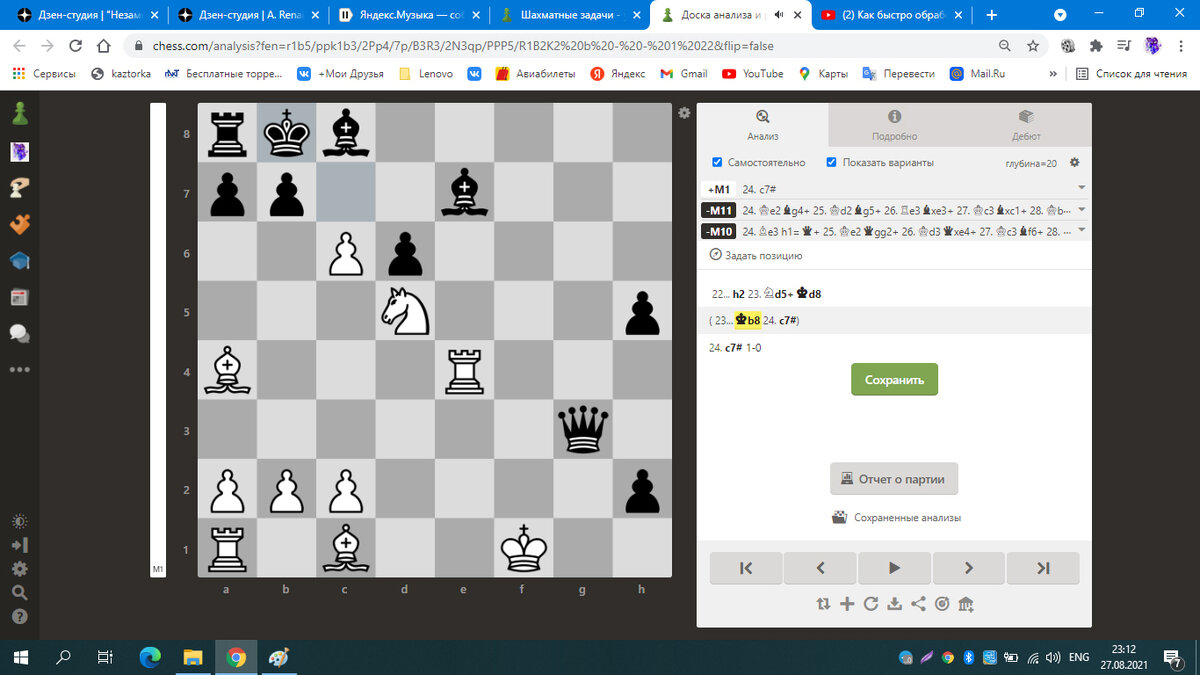Open a new browser tab with plus
The width and height of the screenshot is (1200, 675).
pos(992,15)
